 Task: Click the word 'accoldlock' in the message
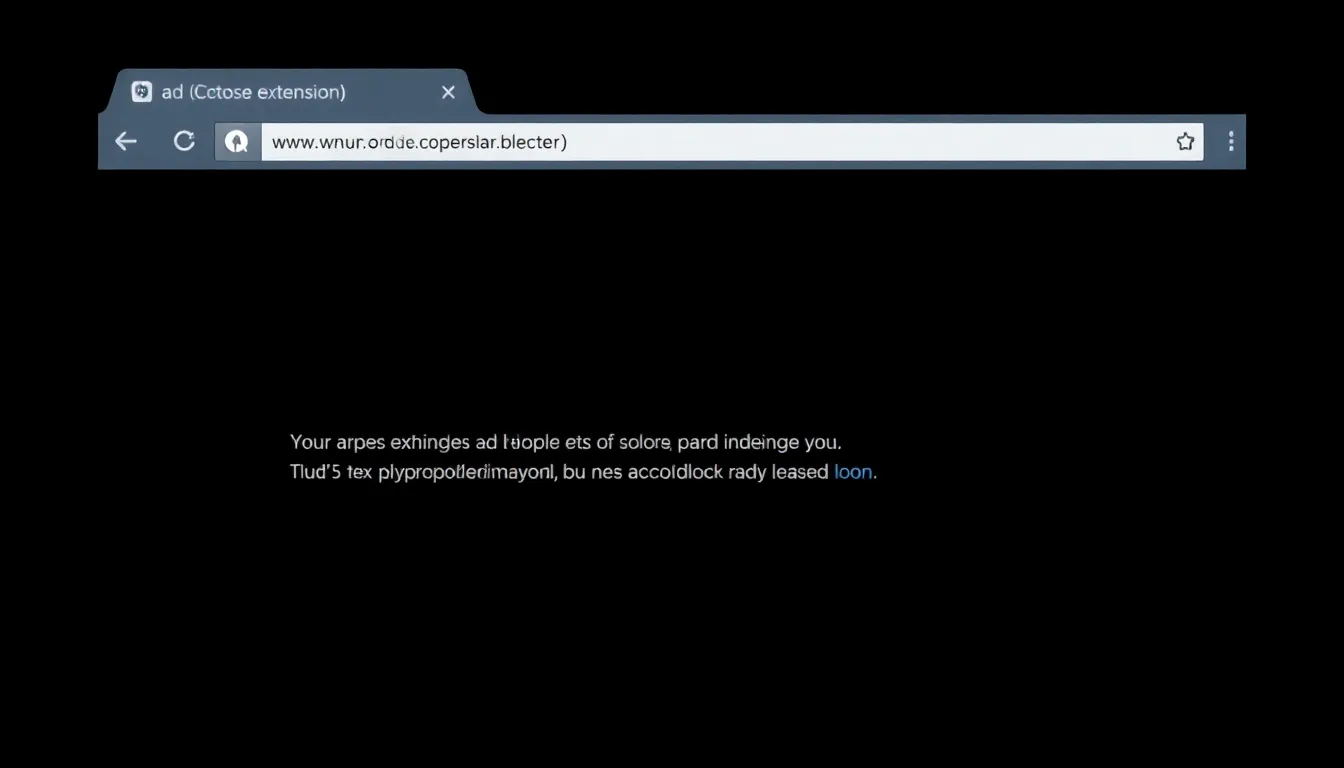pyautogui.click(x=675, y=472)
